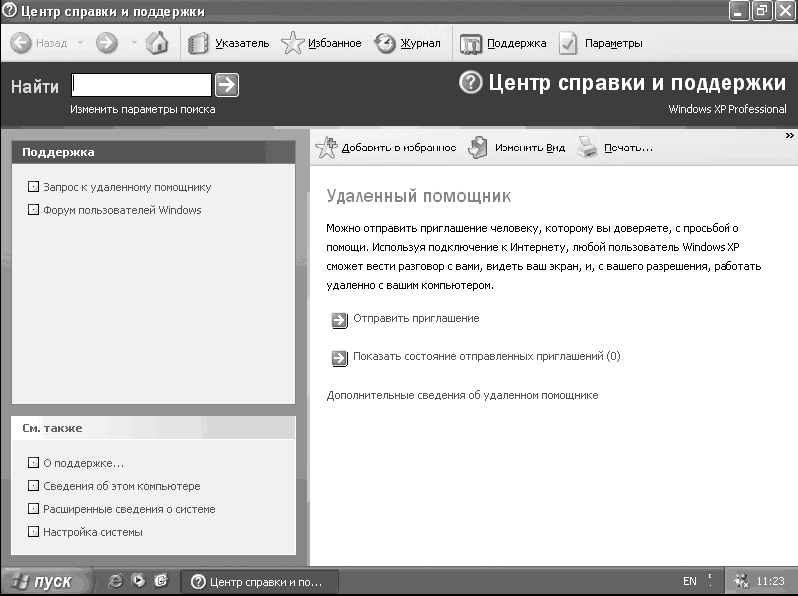Click bullet beside Расширенные сведения о системе

click(33, 508)
